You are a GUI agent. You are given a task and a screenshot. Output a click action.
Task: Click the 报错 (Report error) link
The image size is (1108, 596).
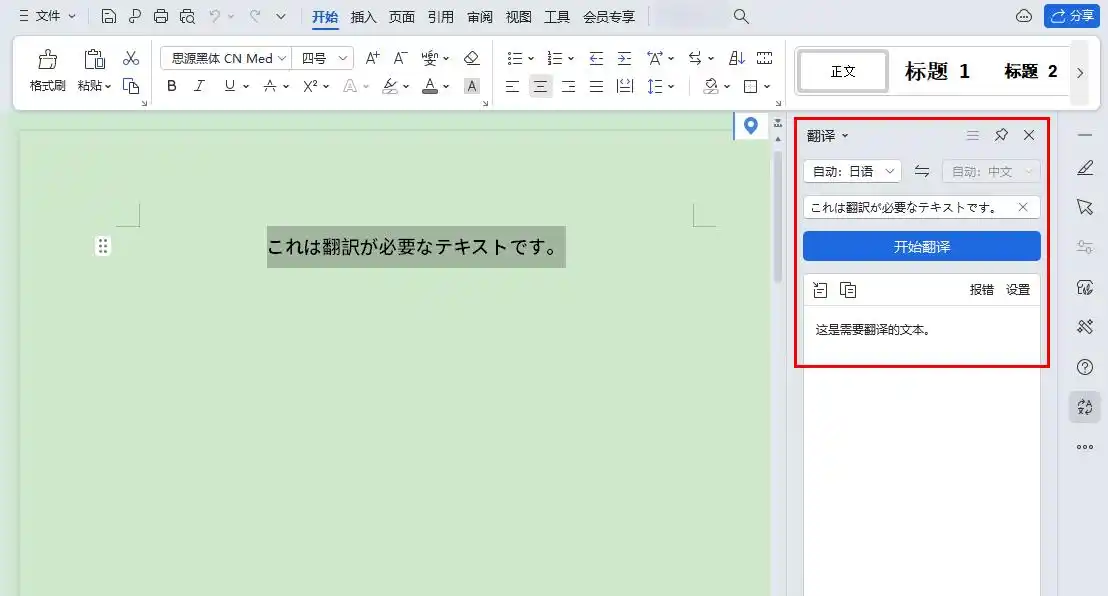point(982,290)
